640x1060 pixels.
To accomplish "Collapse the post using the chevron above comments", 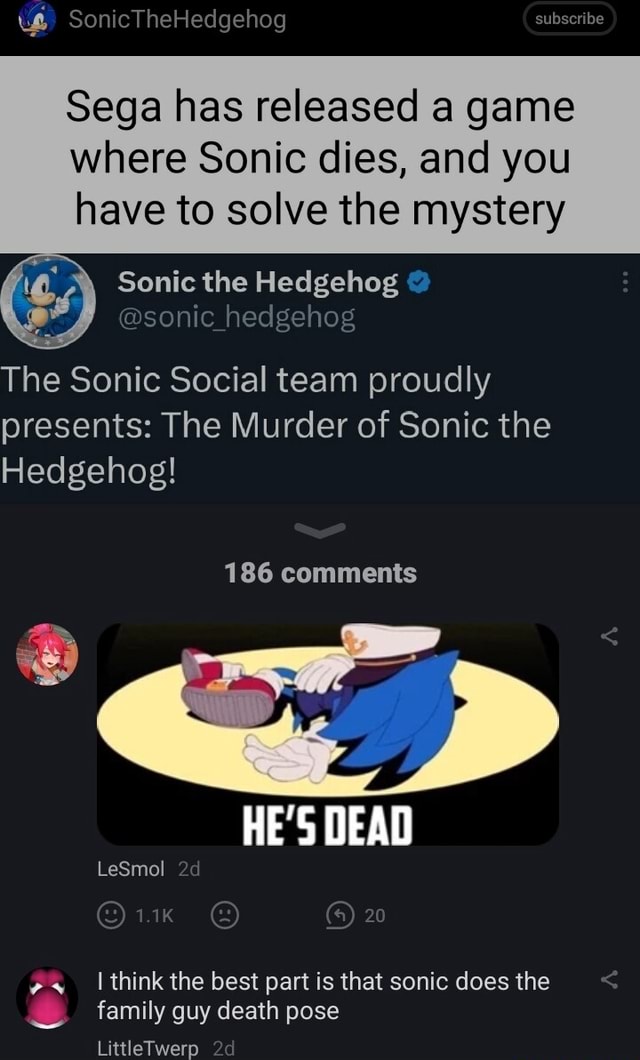I will coord(320,532).
